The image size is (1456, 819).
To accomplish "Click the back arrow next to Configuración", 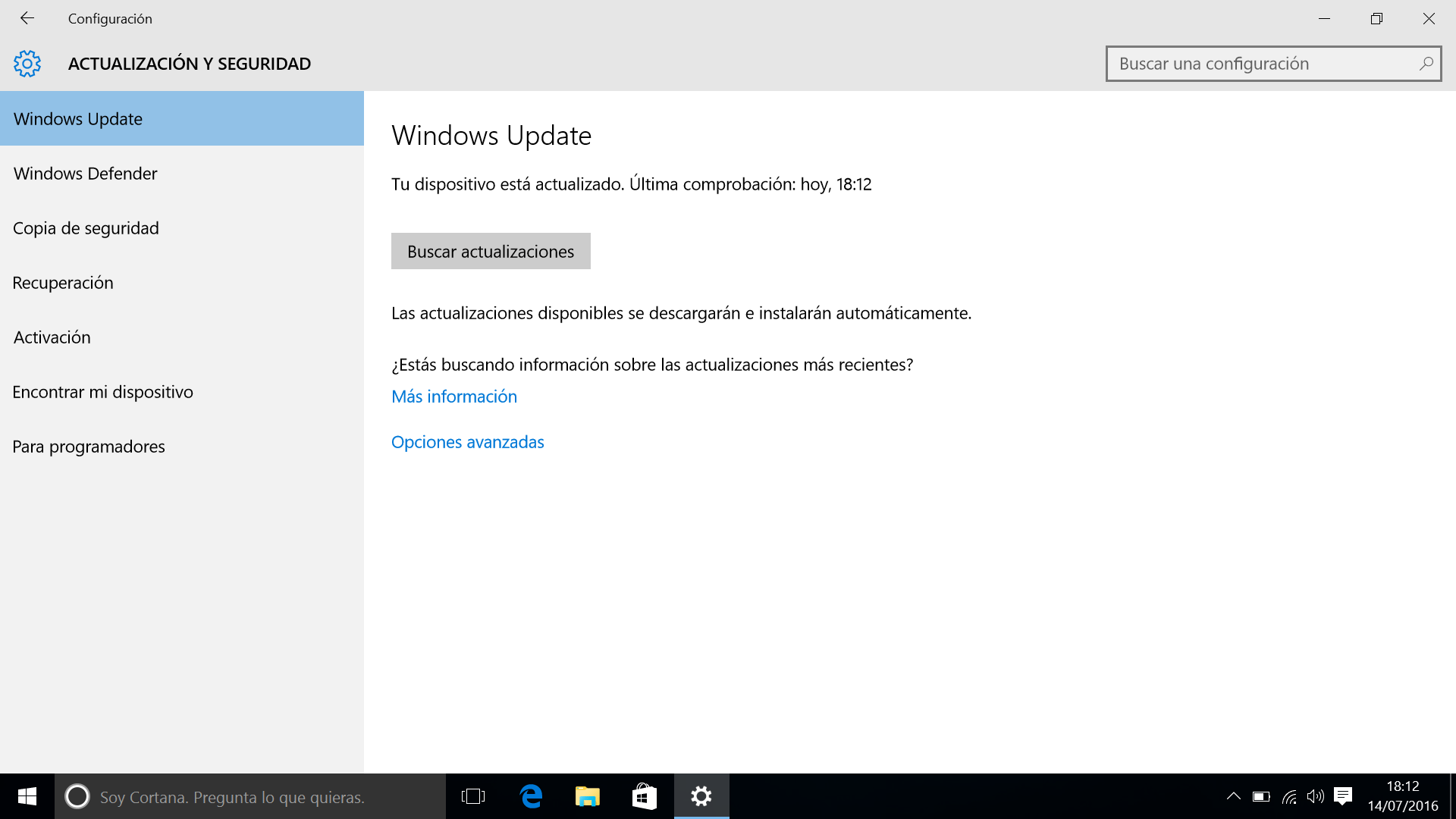I will tap(27, 18).
